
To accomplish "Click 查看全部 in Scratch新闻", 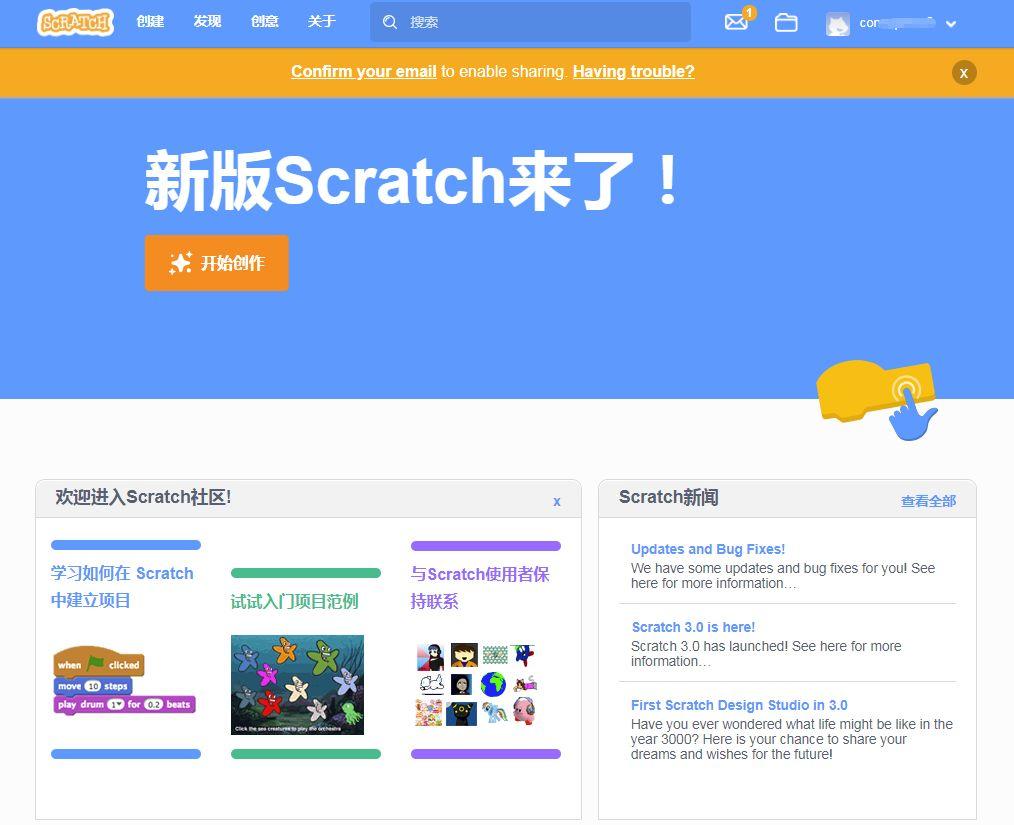I will click(928, 501).
